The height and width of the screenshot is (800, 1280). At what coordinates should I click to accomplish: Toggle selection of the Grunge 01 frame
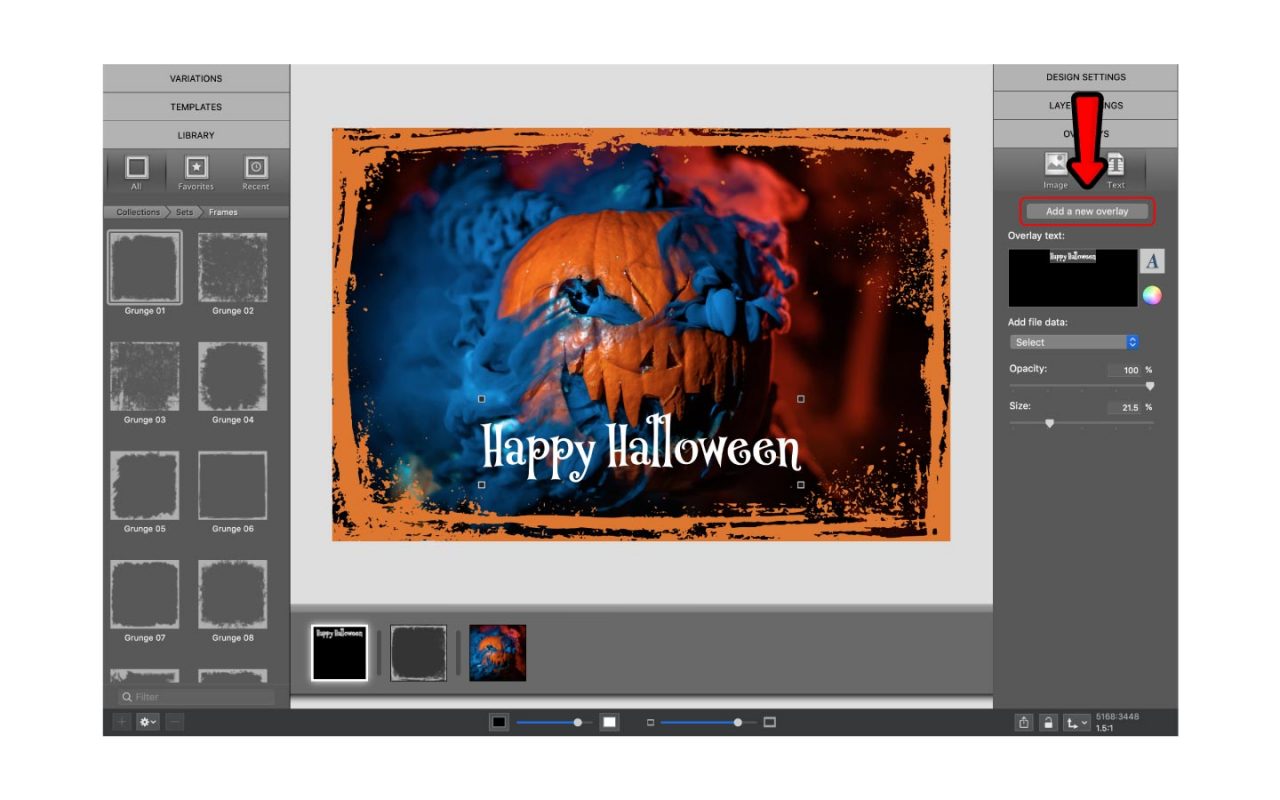point(144,267)
